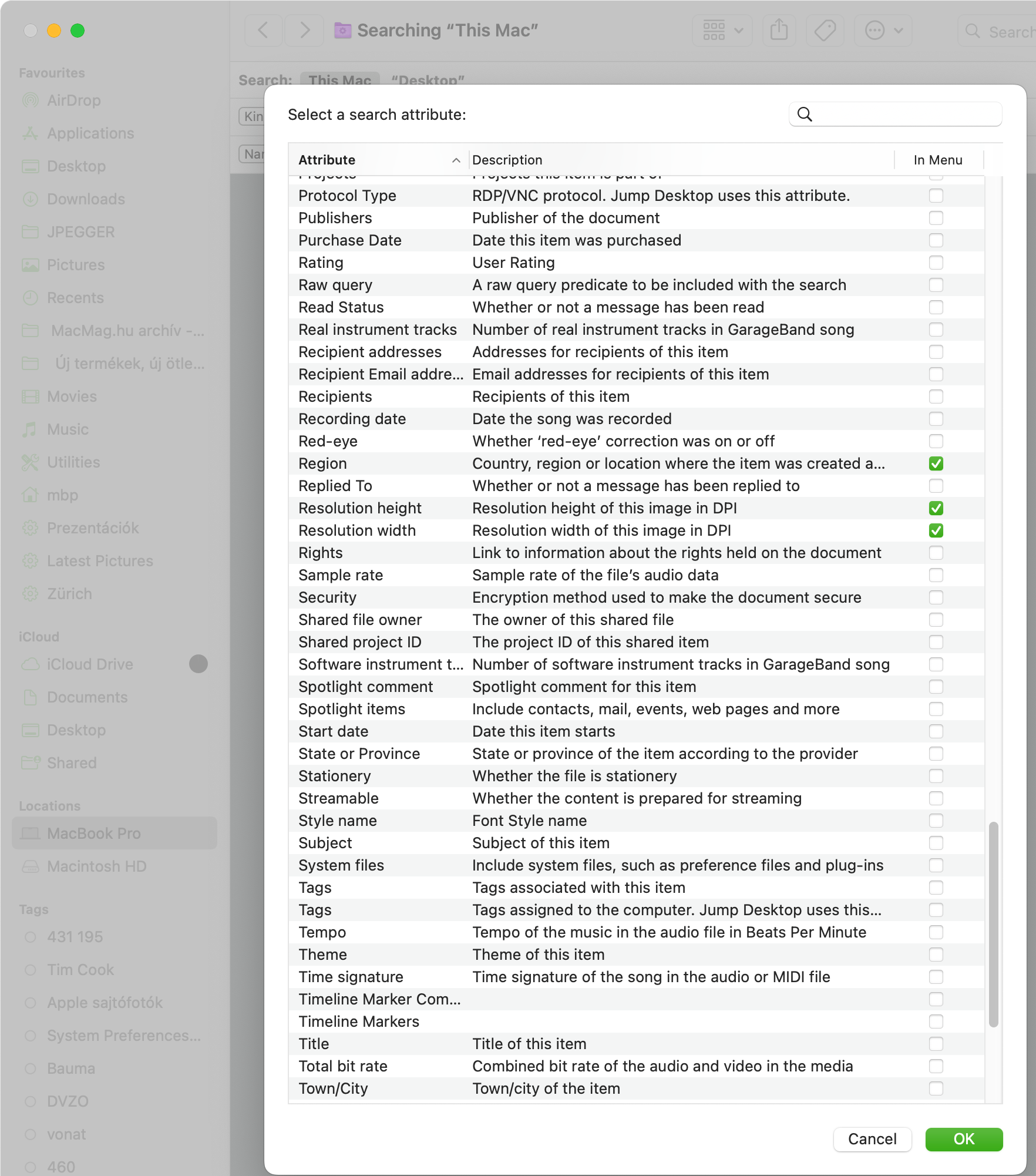Select the Red-eye attribute row

(636, 441)
